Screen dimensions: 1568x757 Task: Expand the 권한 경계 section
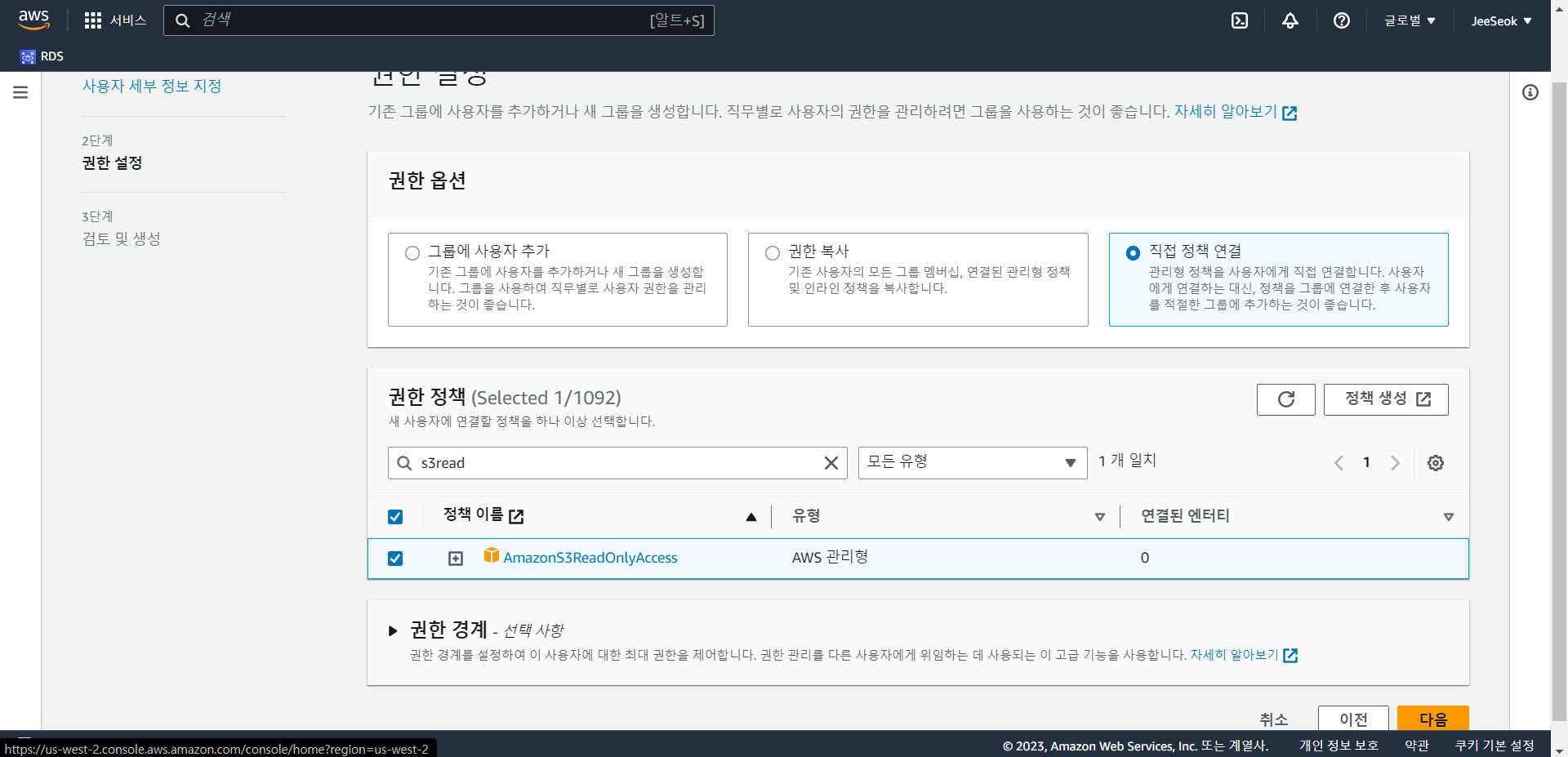(x=393, y=631)
